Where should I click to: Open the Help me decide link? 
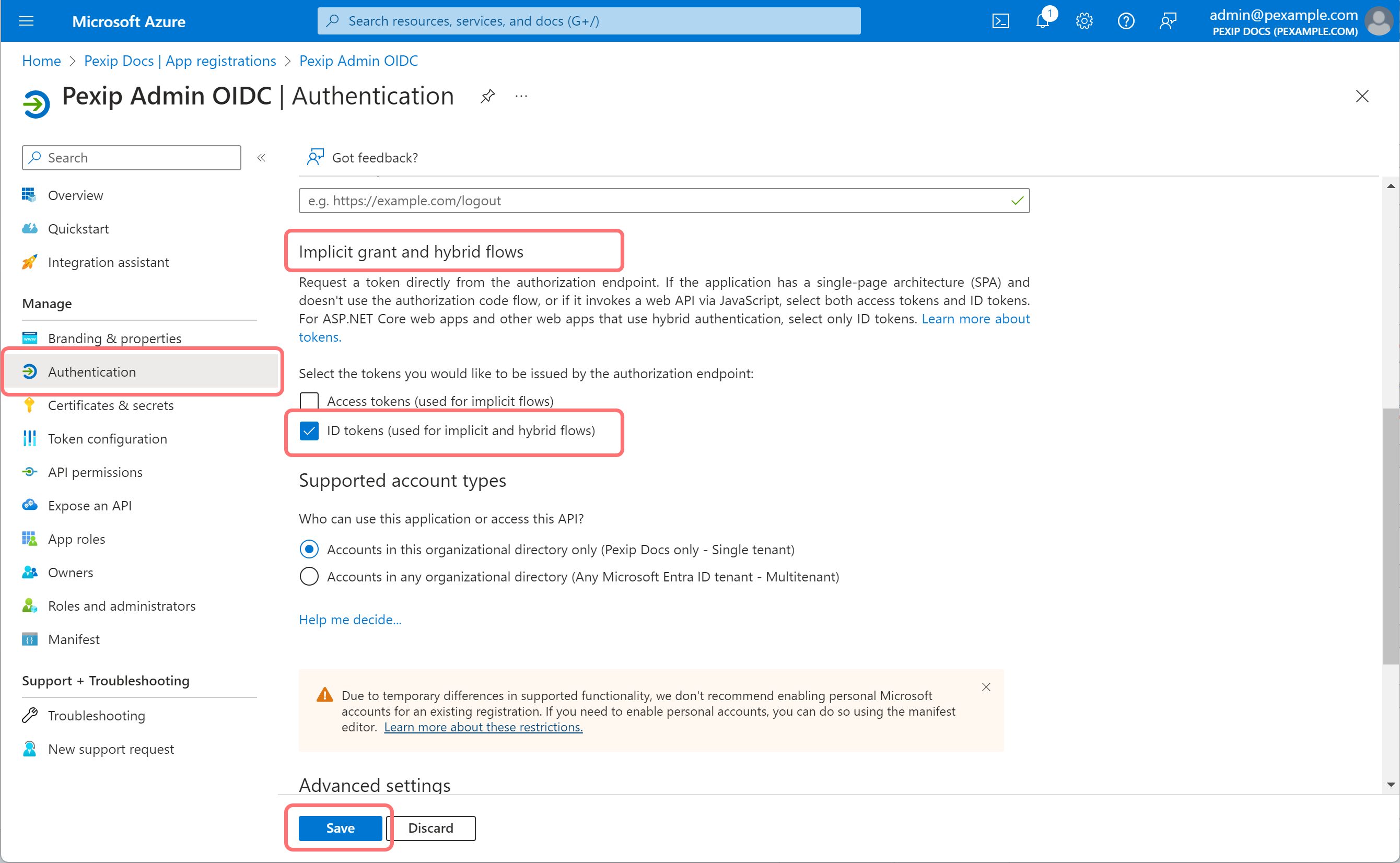point(350,619)
